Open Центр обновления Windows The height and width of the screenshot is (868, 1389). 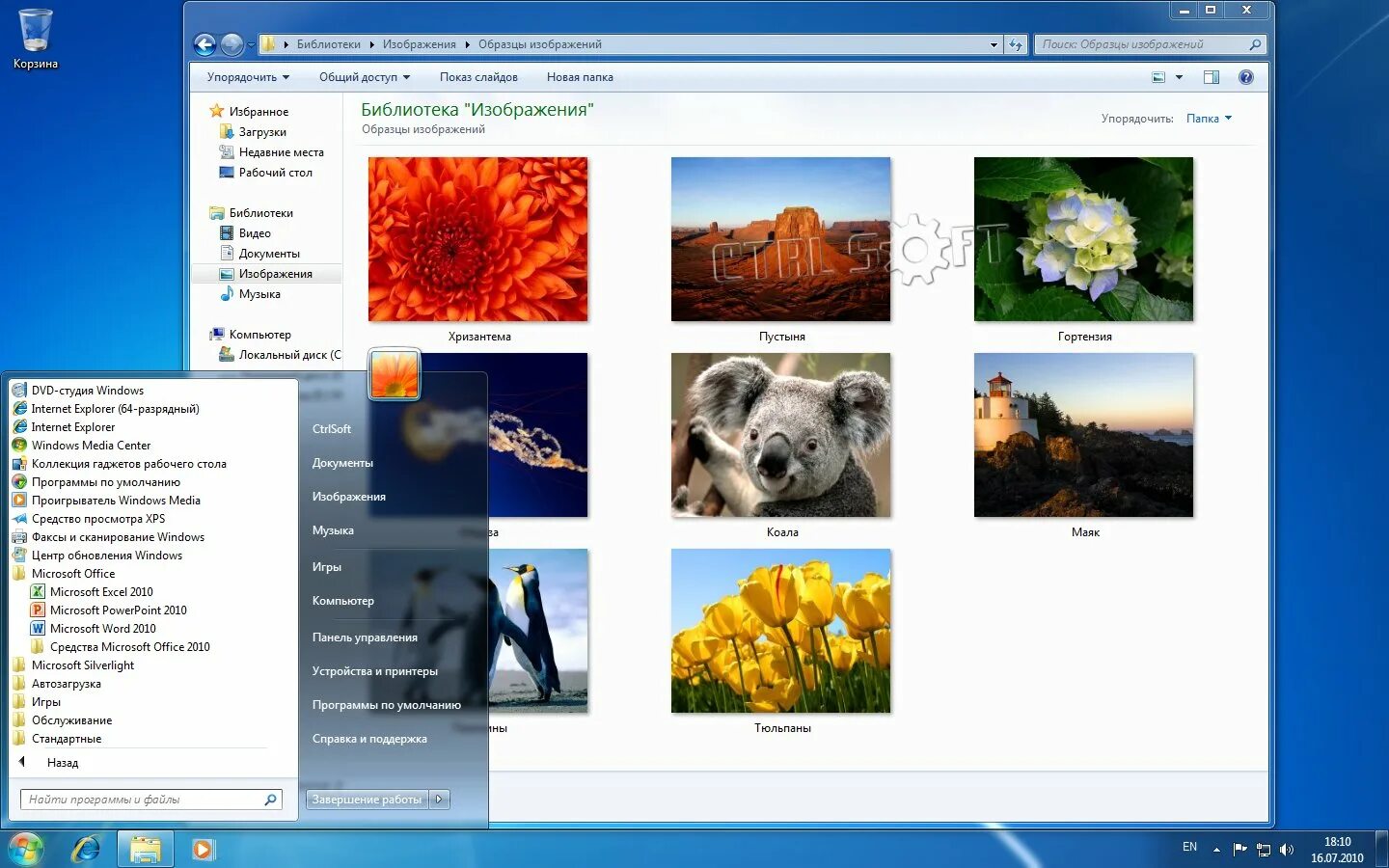pyautogui.click(x=106, y=556)
